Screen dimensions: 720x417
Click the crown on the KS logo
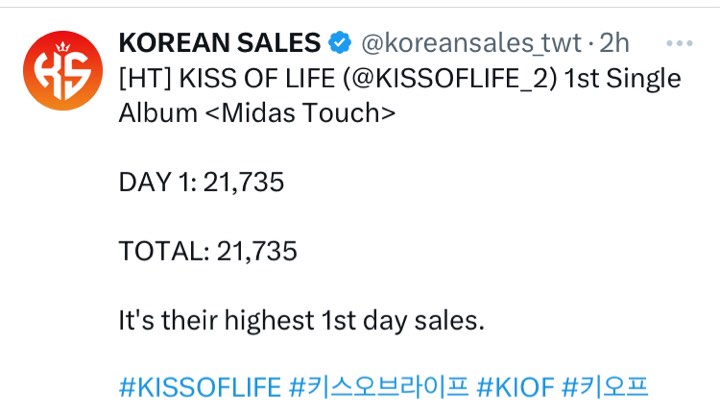pos(63,46)
